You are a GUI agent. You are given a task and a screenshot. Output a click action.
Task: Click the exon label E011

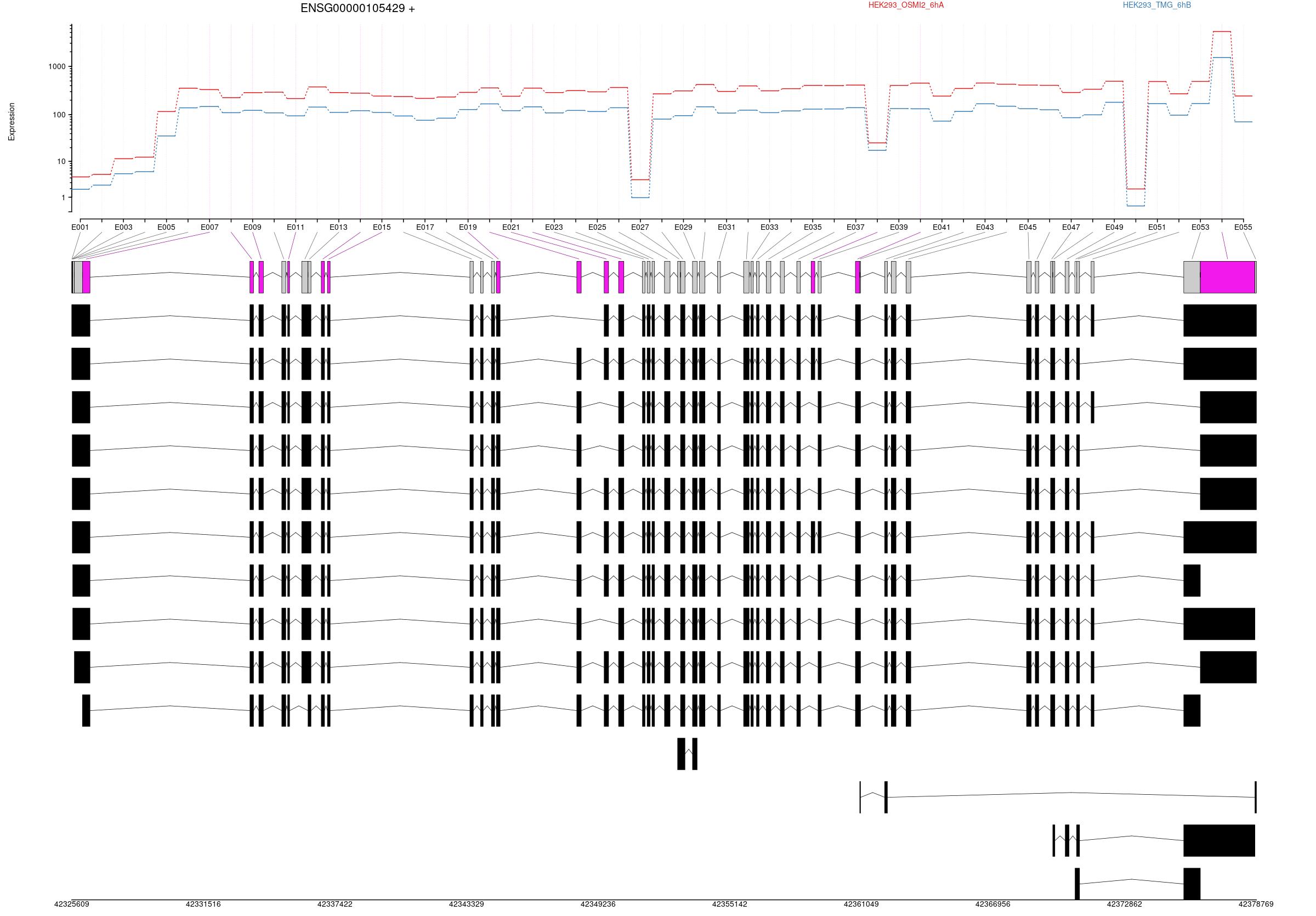point(296,227)
